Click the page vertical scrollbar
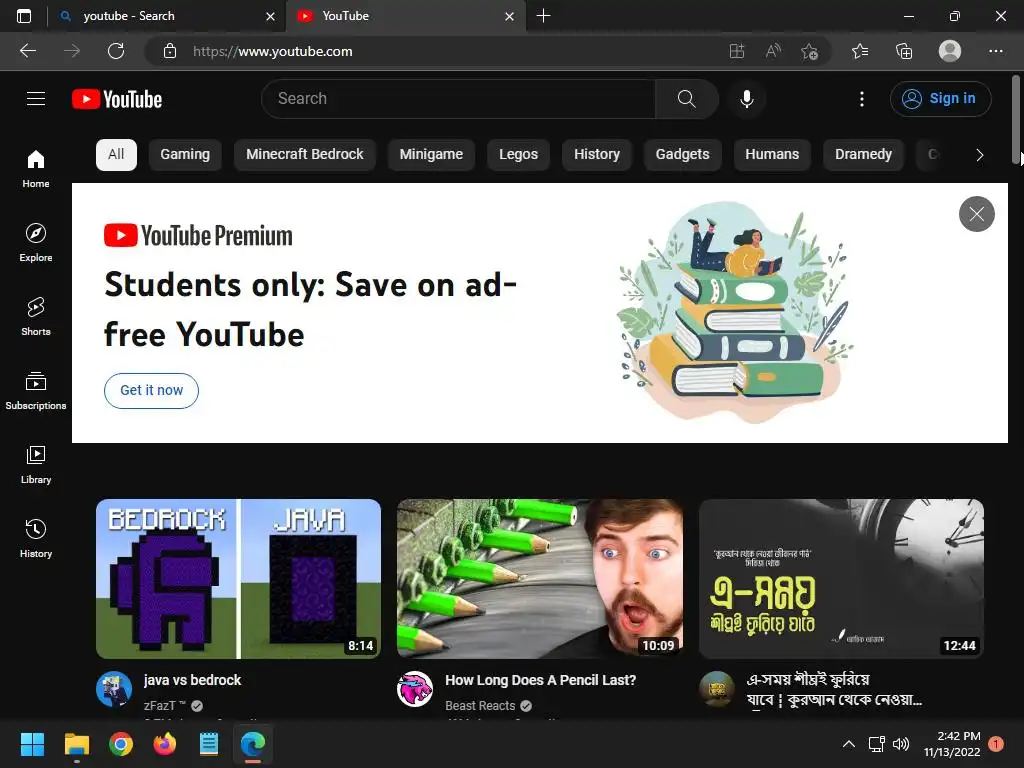1024x768 pixels. pyautogui.click(x=1016, y=120)
